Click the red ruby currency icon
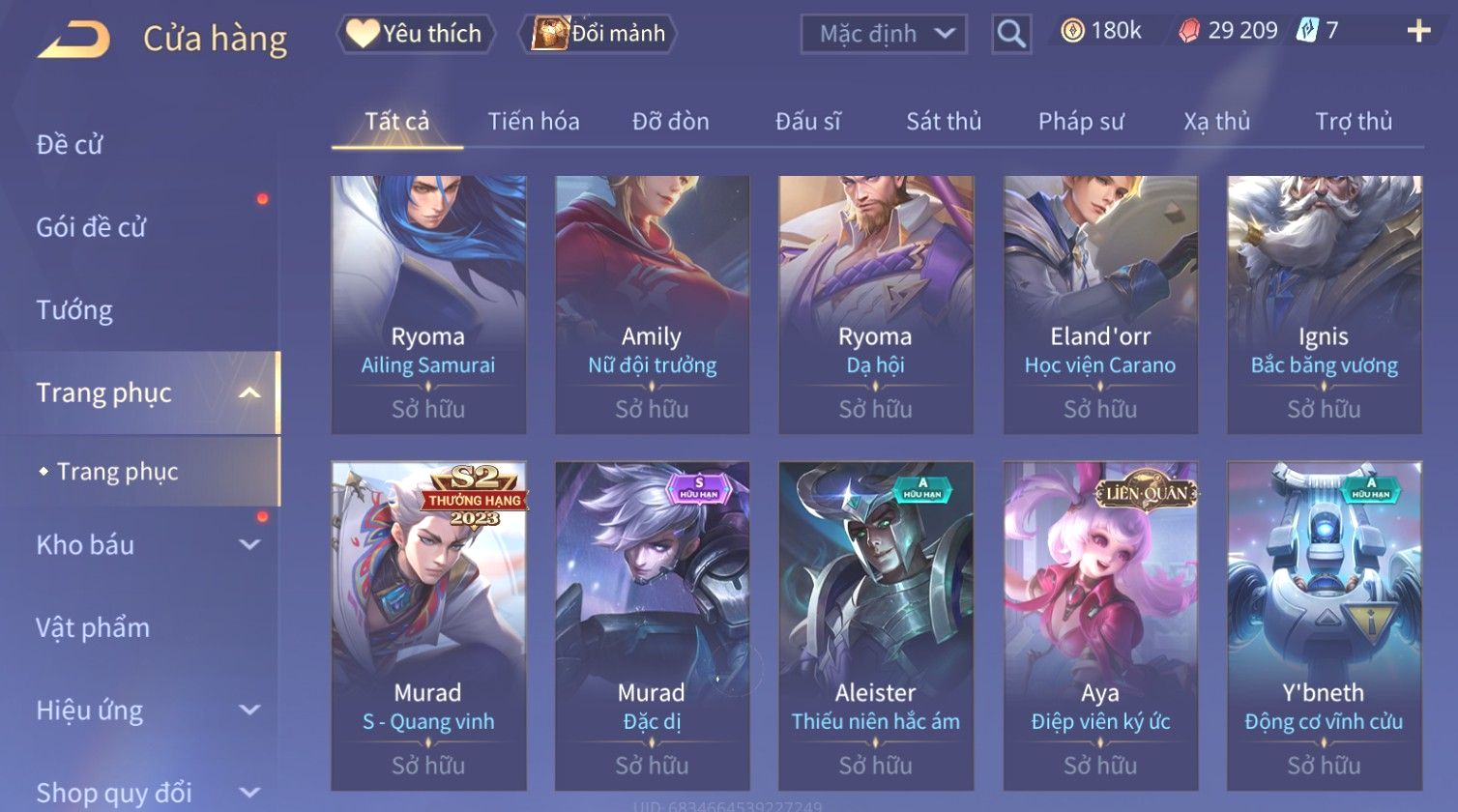The height and width of the screenshot is (812, 1458). 1189,32
